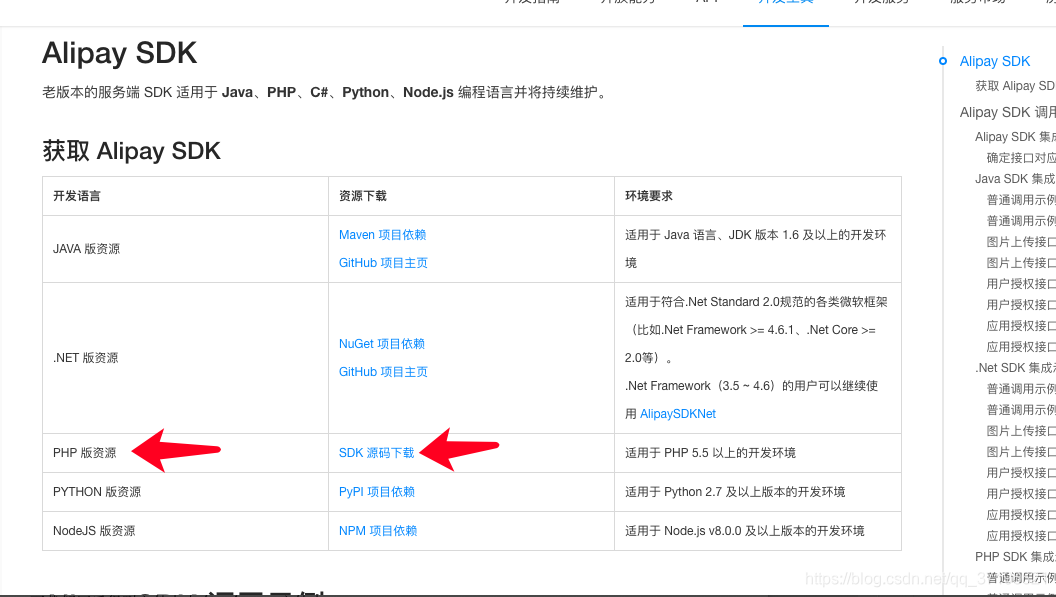The image size is (1056, 597).
Task: Open the Maven 项目依赖 link
Action: pyautogui.click(x=383, y=235)
